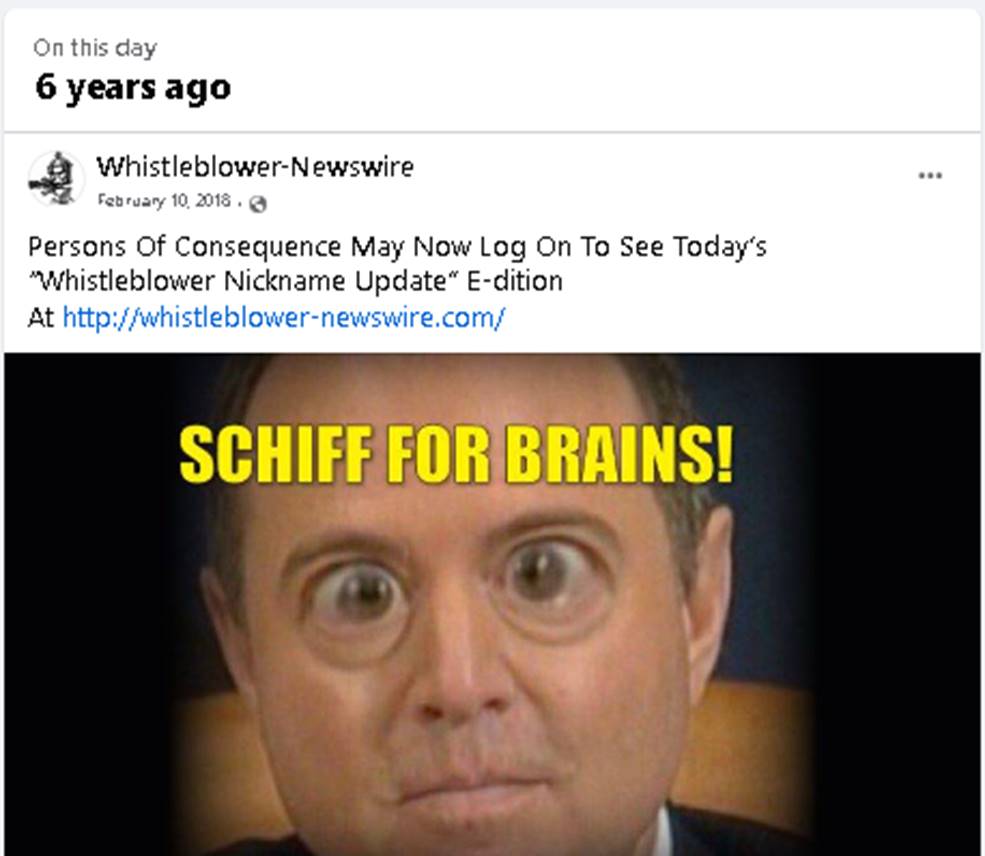Select the 6 years ago heading

(133, 88)
